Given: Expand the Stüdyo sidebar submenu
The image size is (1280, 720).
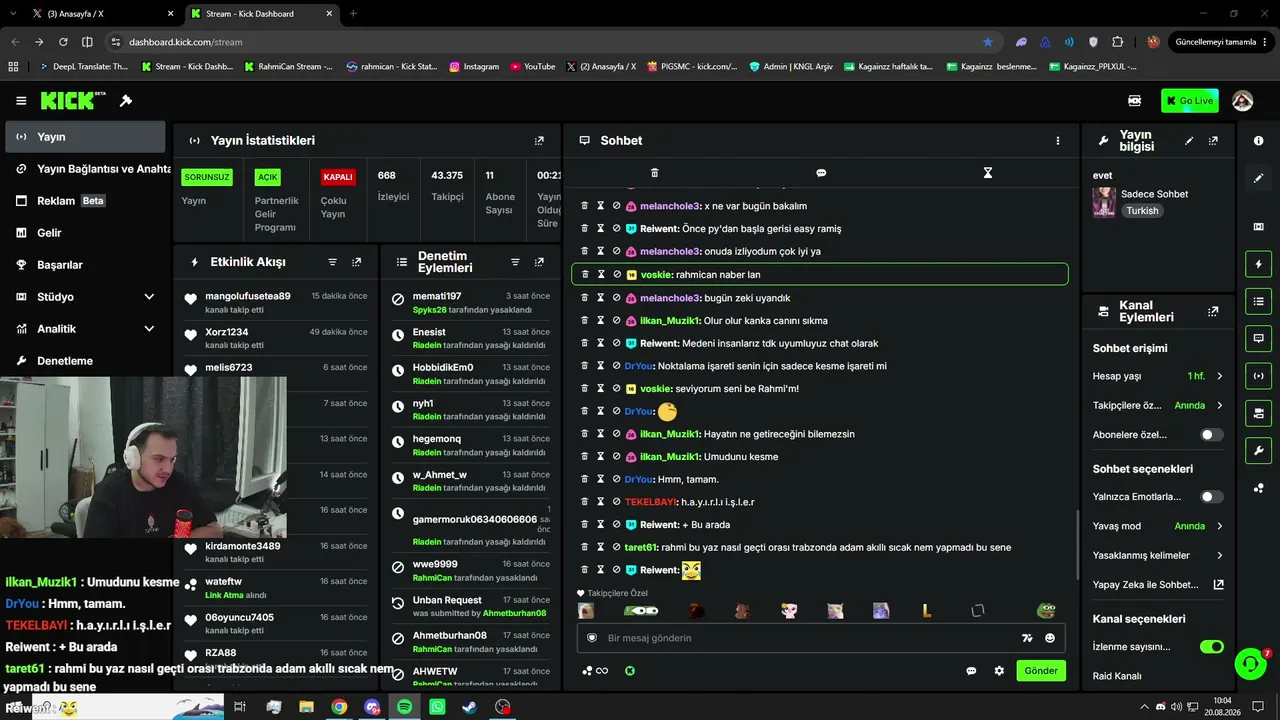Looking at the screenshot, I should [149, 297].
